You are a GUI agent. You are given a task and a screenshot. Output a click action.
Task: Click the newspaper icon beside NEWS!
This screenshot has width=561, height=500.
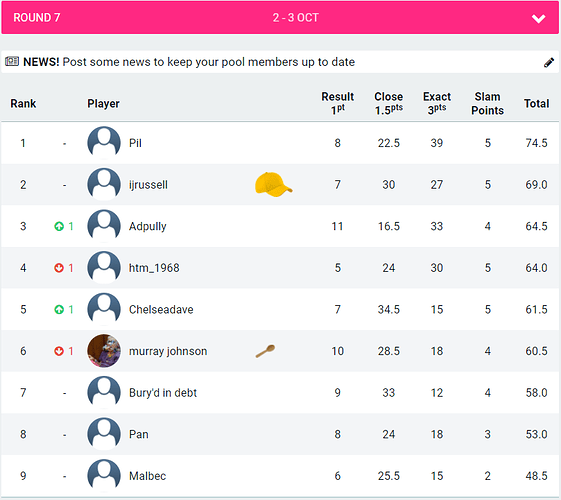(x=12, y=62)
